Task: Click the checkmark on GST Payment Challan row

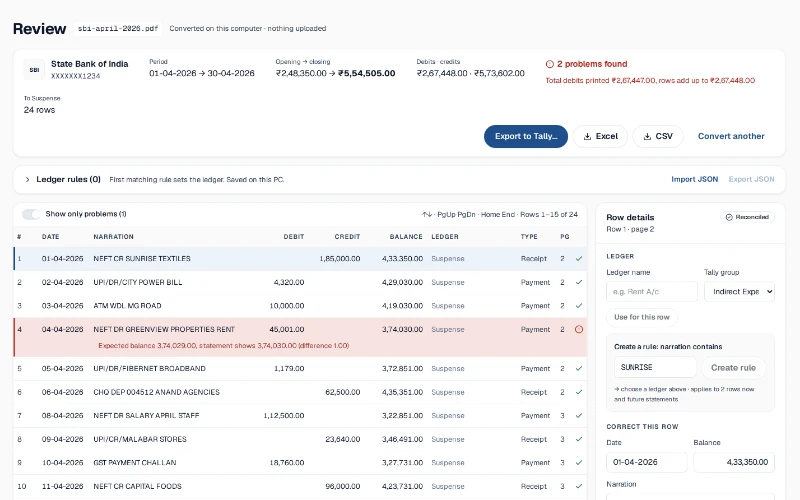Action: [x=579, y=463]
